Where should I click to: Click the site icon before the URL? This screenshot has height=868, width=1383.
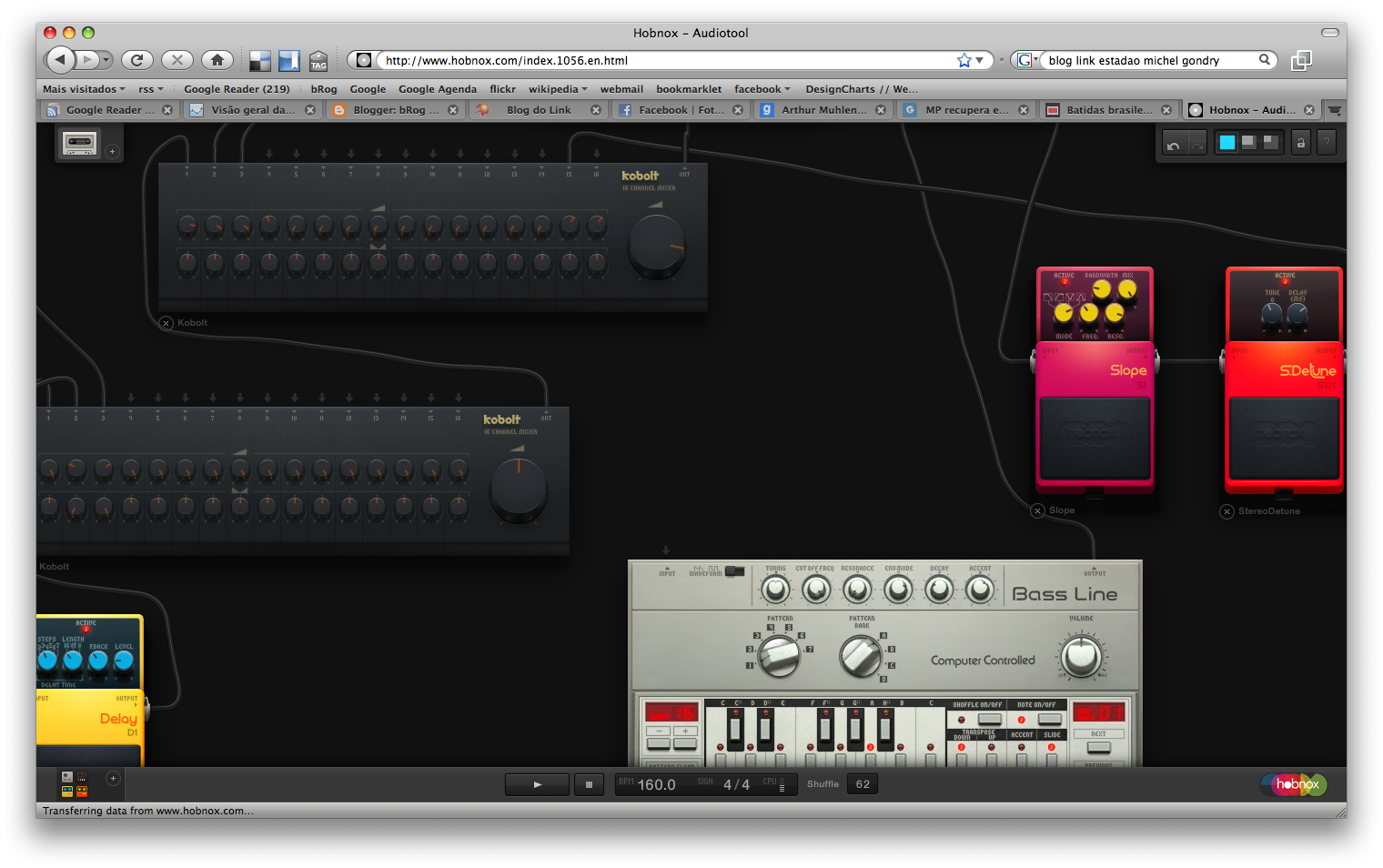pyautogui.click(x=364, y=60)
